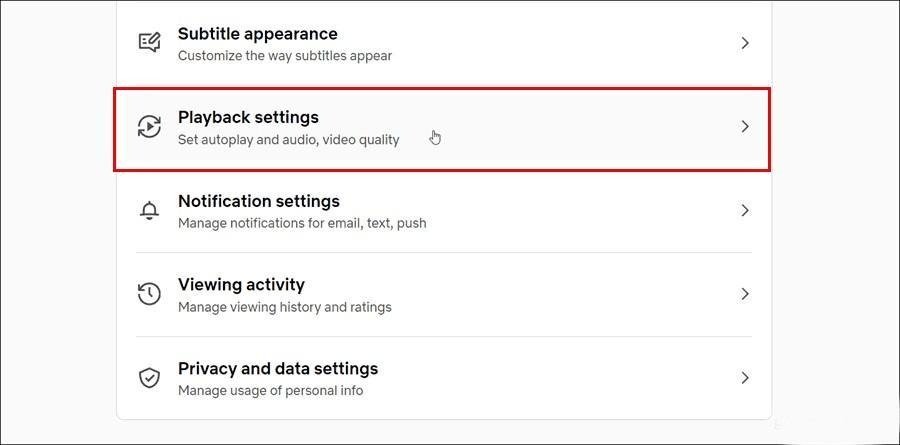Open the Subtitle appearance heading
Viewport: 900px width, 445px height.
[x=257, y=34]
